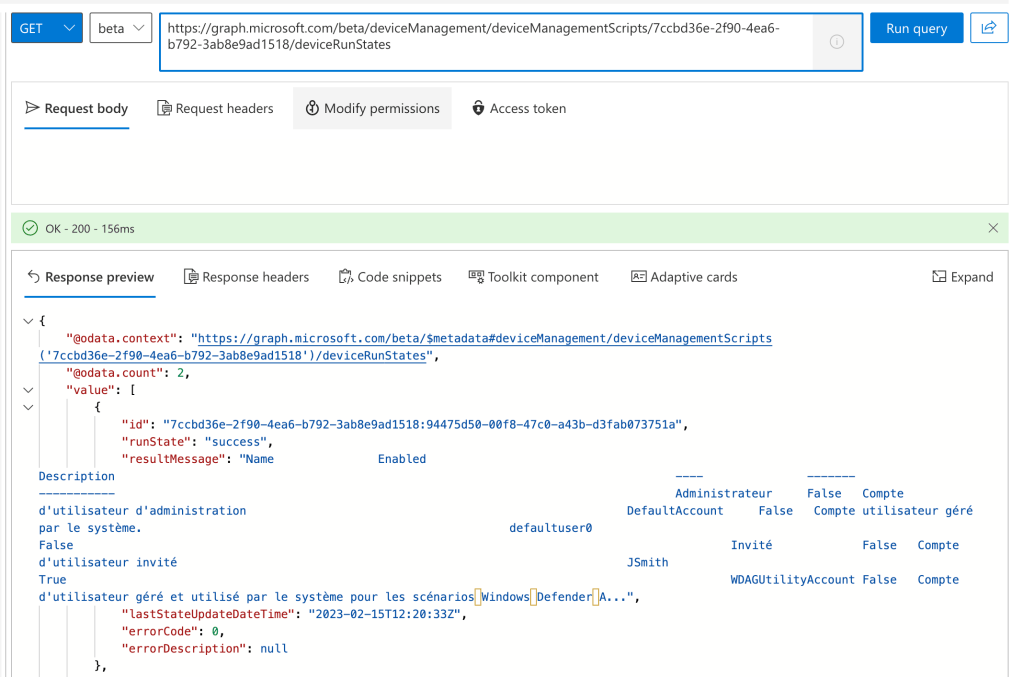This screenshot has width=1023, height=677.
Task: Click the info icon in URL field
Action: coord(837,42)
